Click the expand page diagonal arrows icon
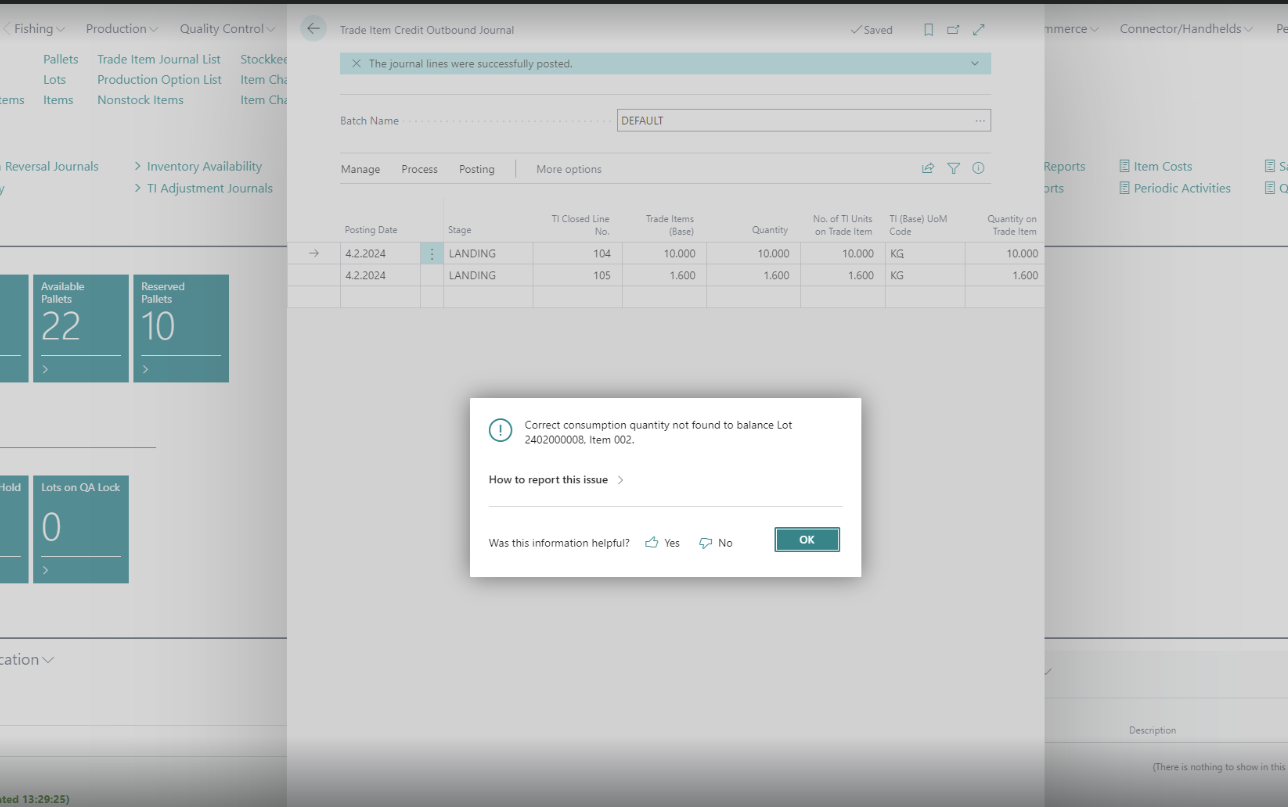This screenshot has height=807, width=1288. coord(978,30)
